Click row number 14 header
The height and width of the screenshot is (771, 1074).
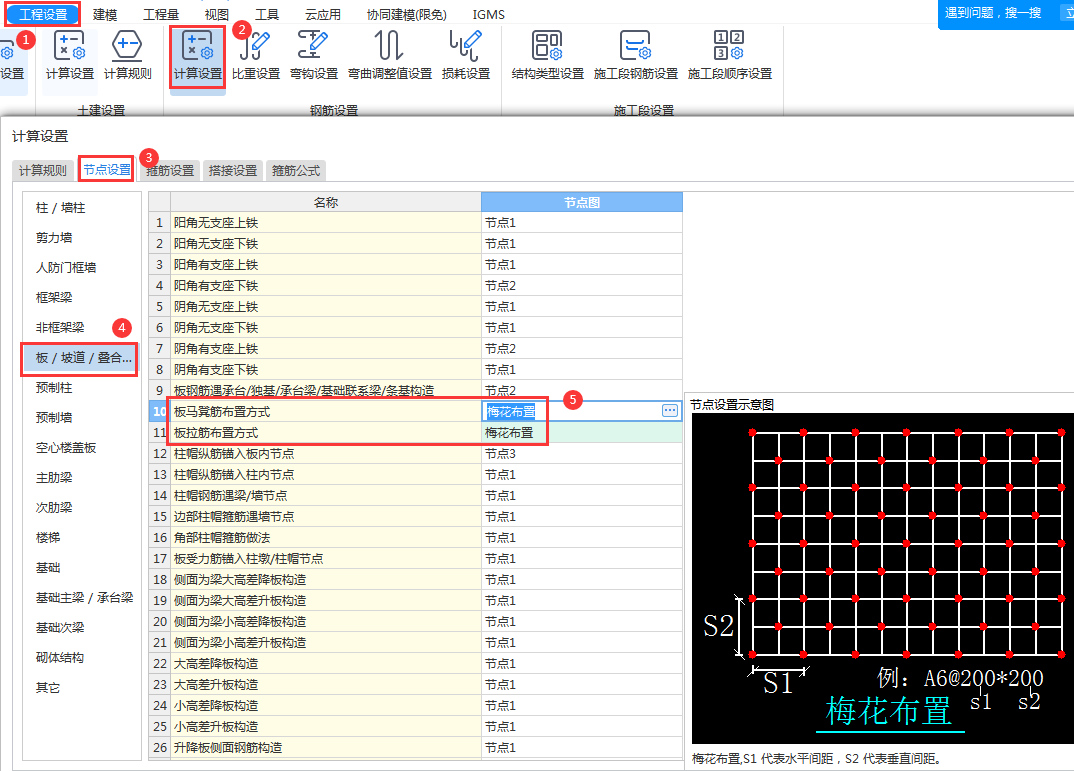click(x=160, y=496)
